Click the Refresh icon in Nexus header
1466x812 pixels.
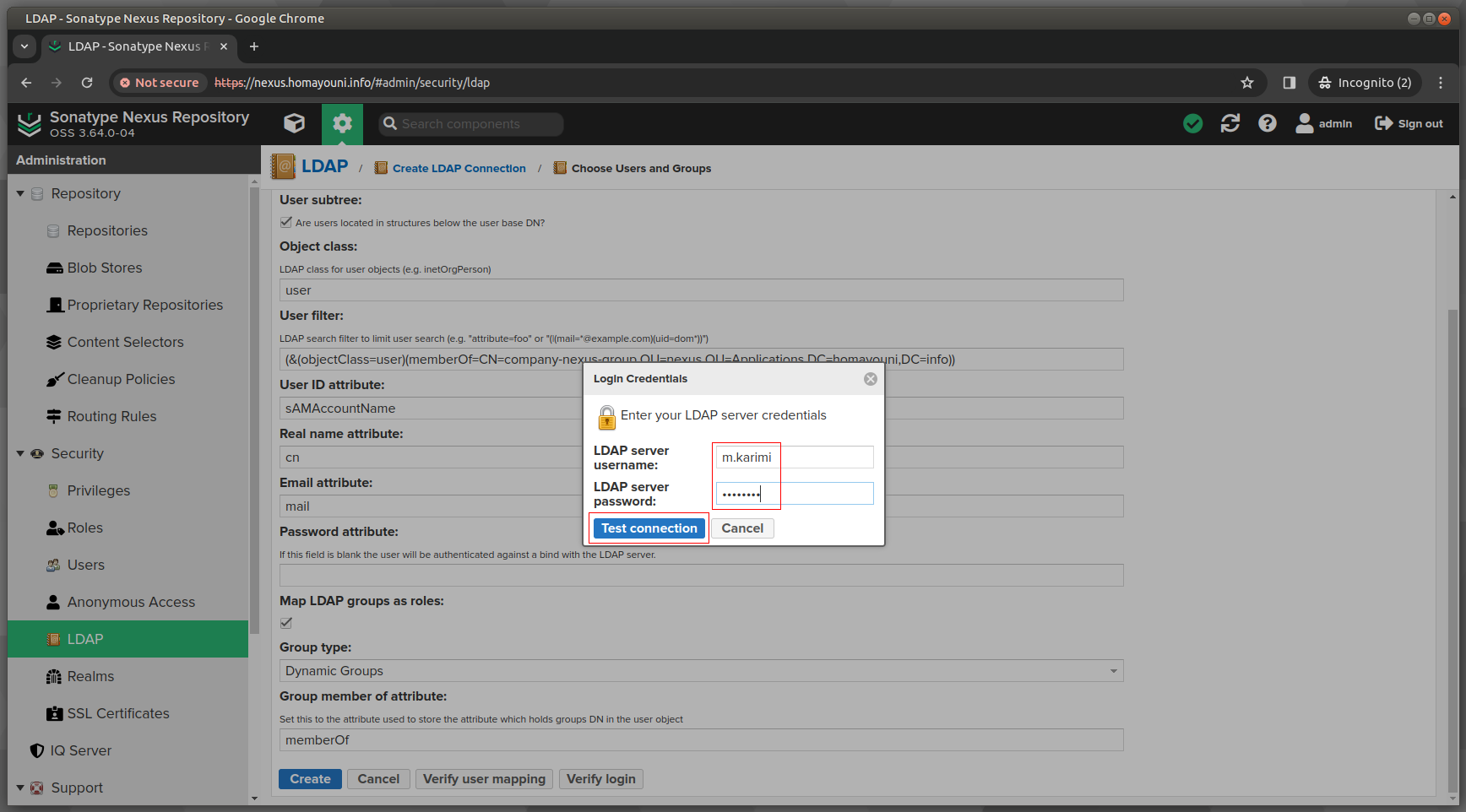(1230, 124)
